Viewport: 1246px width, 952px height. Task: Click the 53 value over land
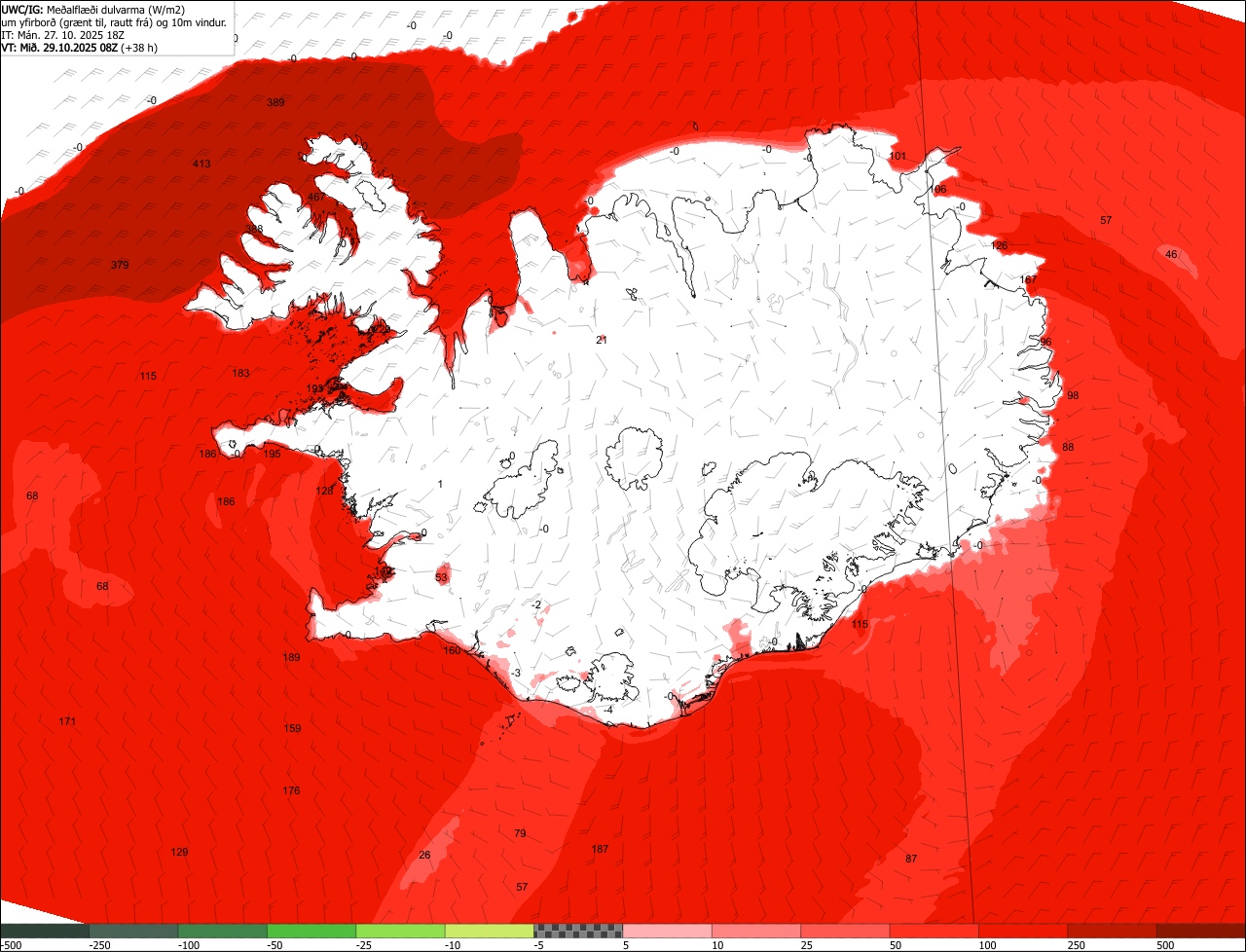pyautogui.click(x=441, y=577)
